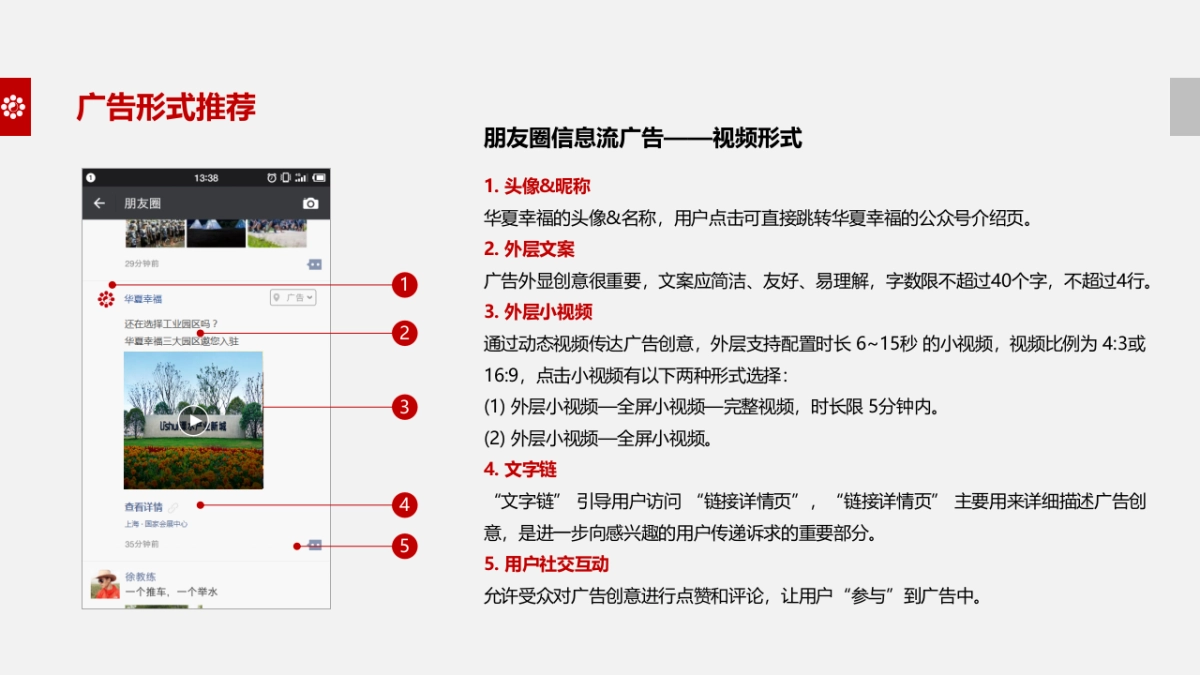Tap the alarm clock icon in status bar
Image resolution: width=1200 pixels, height=675 pixels.
[x=273, y=178]
